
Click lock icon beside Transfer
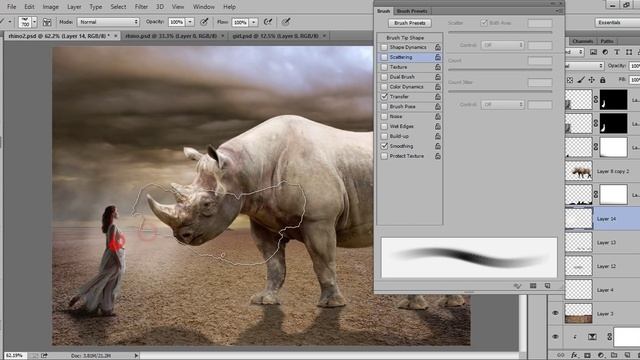click(438, 97)
